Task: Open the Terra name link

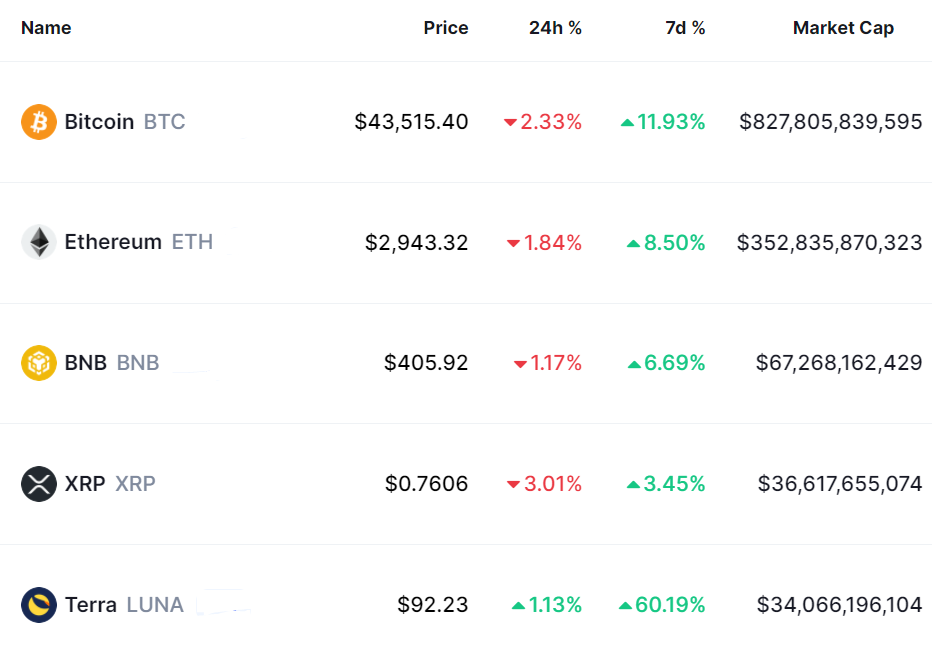Action: click(91, 605)
